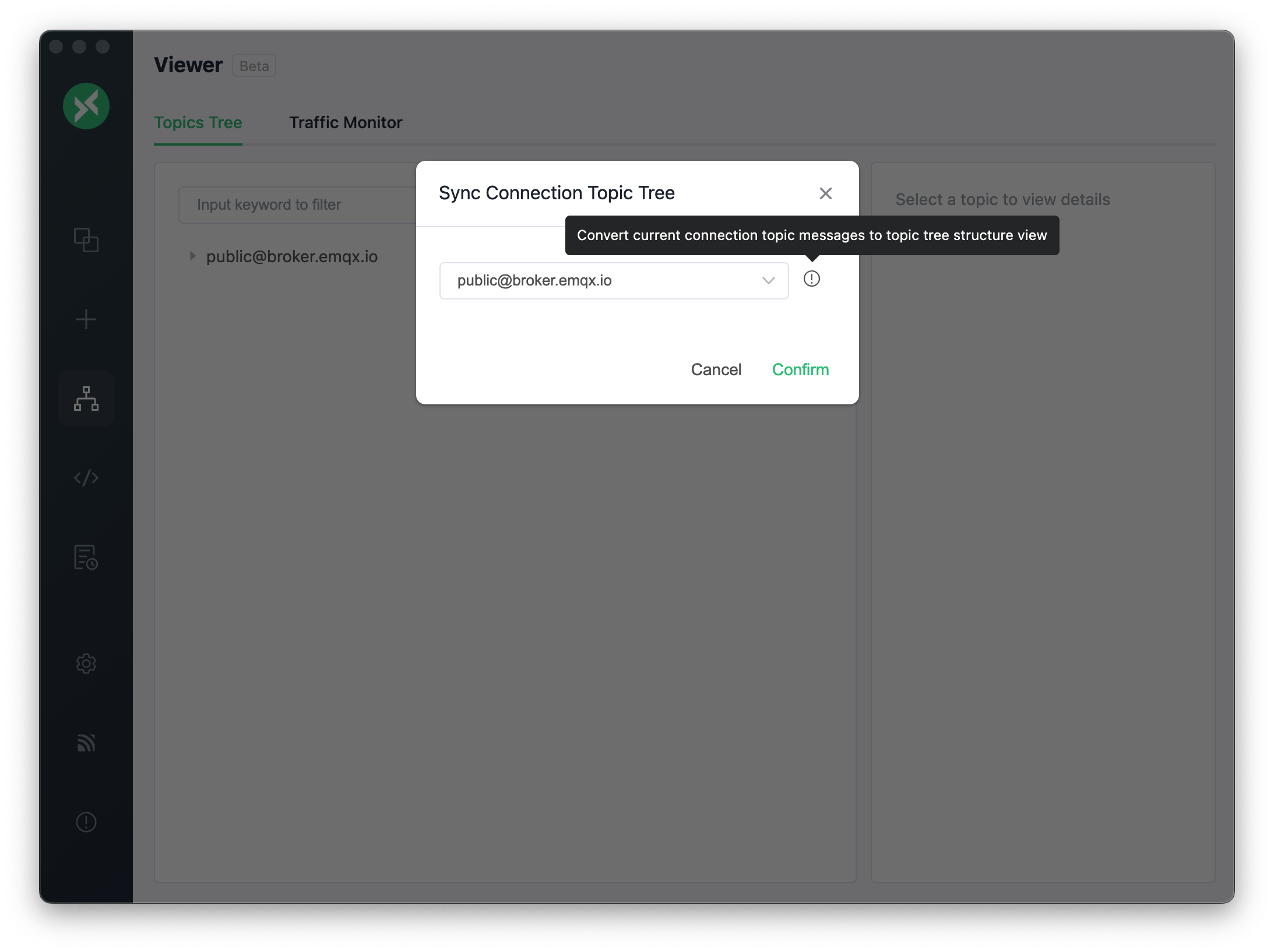
Task: Close the Sync Connection Topic Tree dialog
Action: pyautogui.click(x=826, y=193)
